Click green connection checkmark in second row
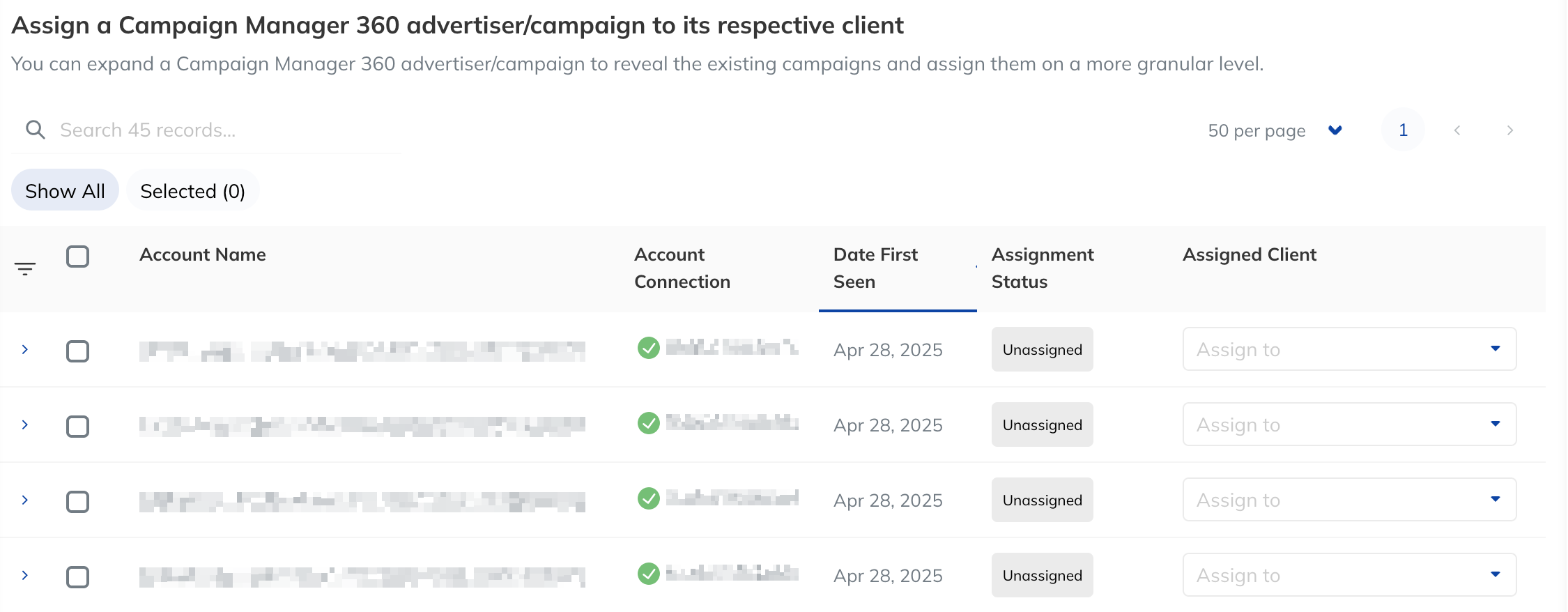Image resolution: width=1568 pixels, height=612 pixels. tap(649, 422)
